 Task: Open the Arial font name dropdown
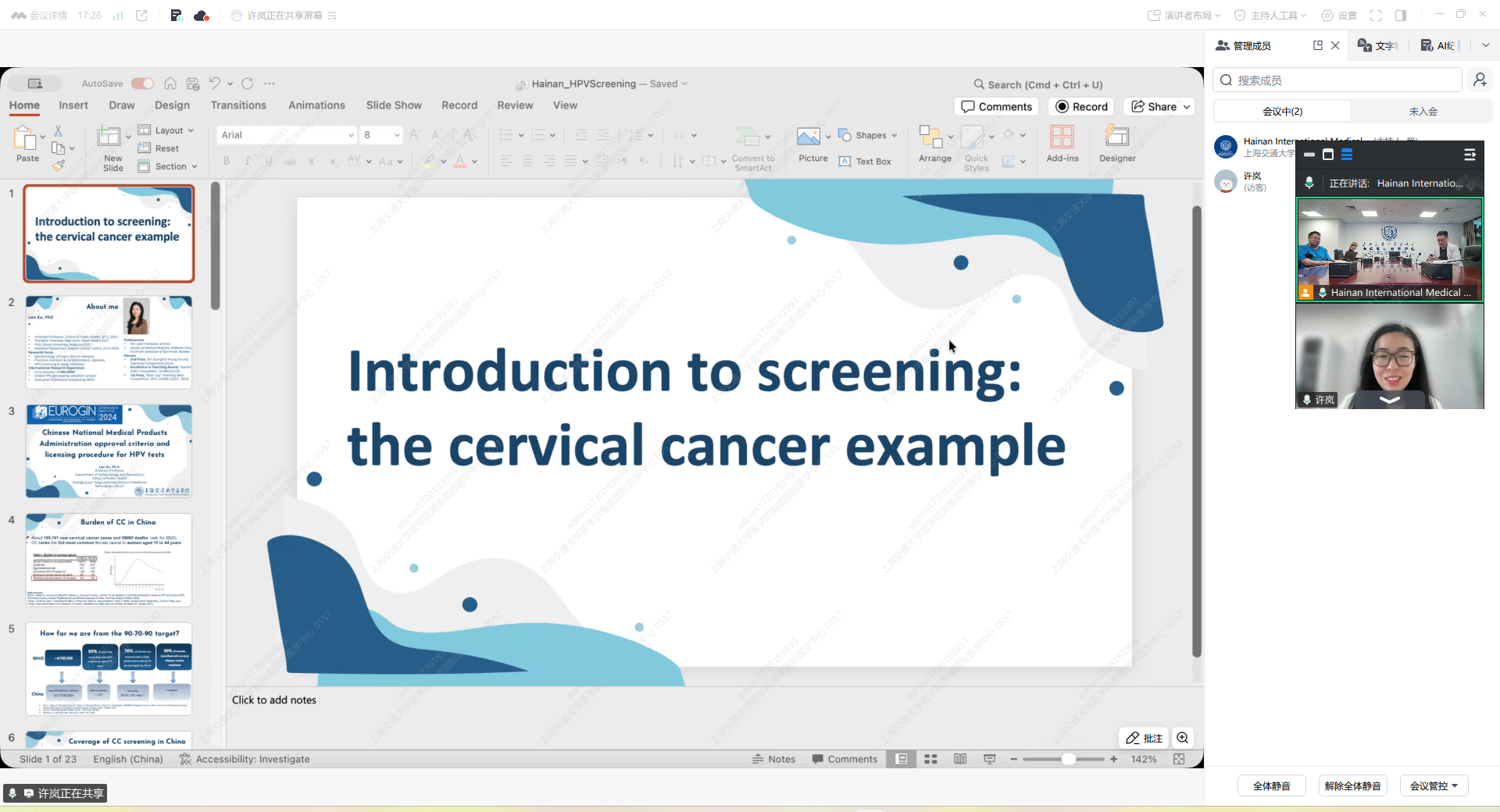pos(351,135)
